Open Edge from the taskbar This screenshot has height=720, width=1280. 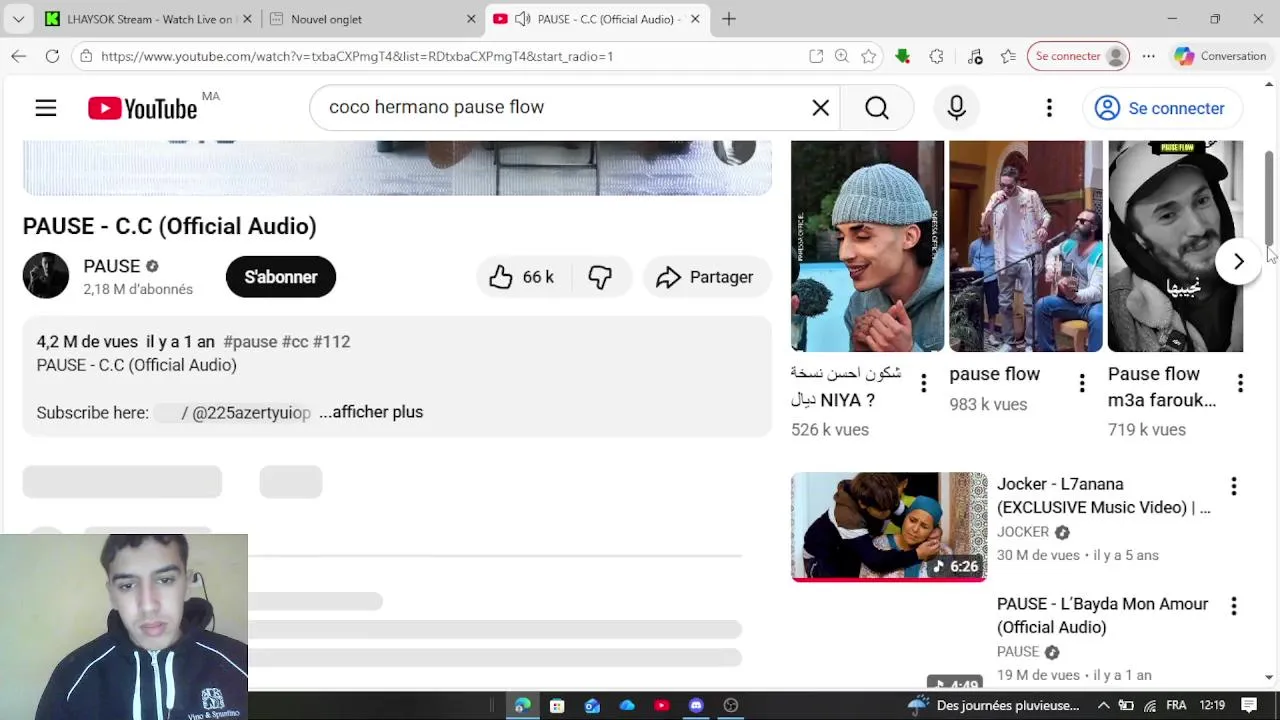pos(522,705)
